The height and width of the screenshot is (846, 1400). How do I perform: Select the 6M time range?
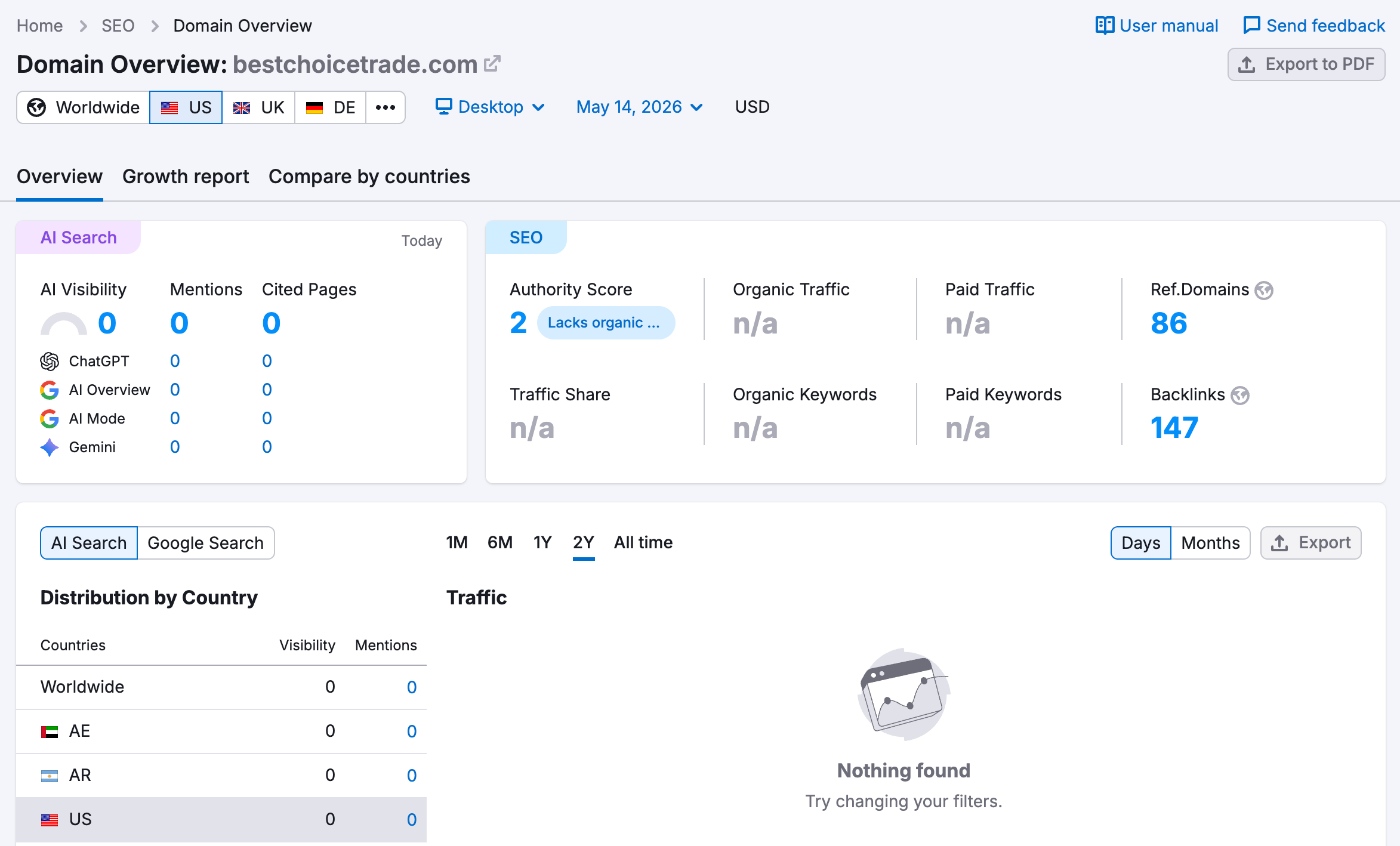500,542
